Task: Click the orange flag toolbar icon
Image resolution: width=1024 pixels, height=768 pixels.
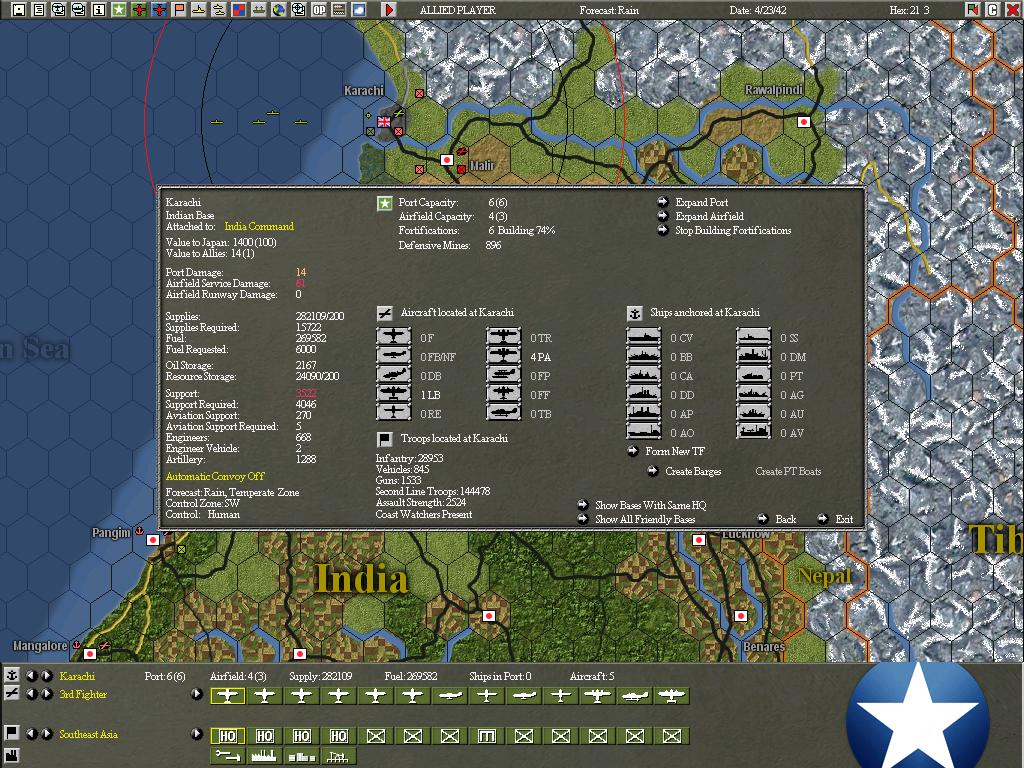Action: (x=178, y=10)
